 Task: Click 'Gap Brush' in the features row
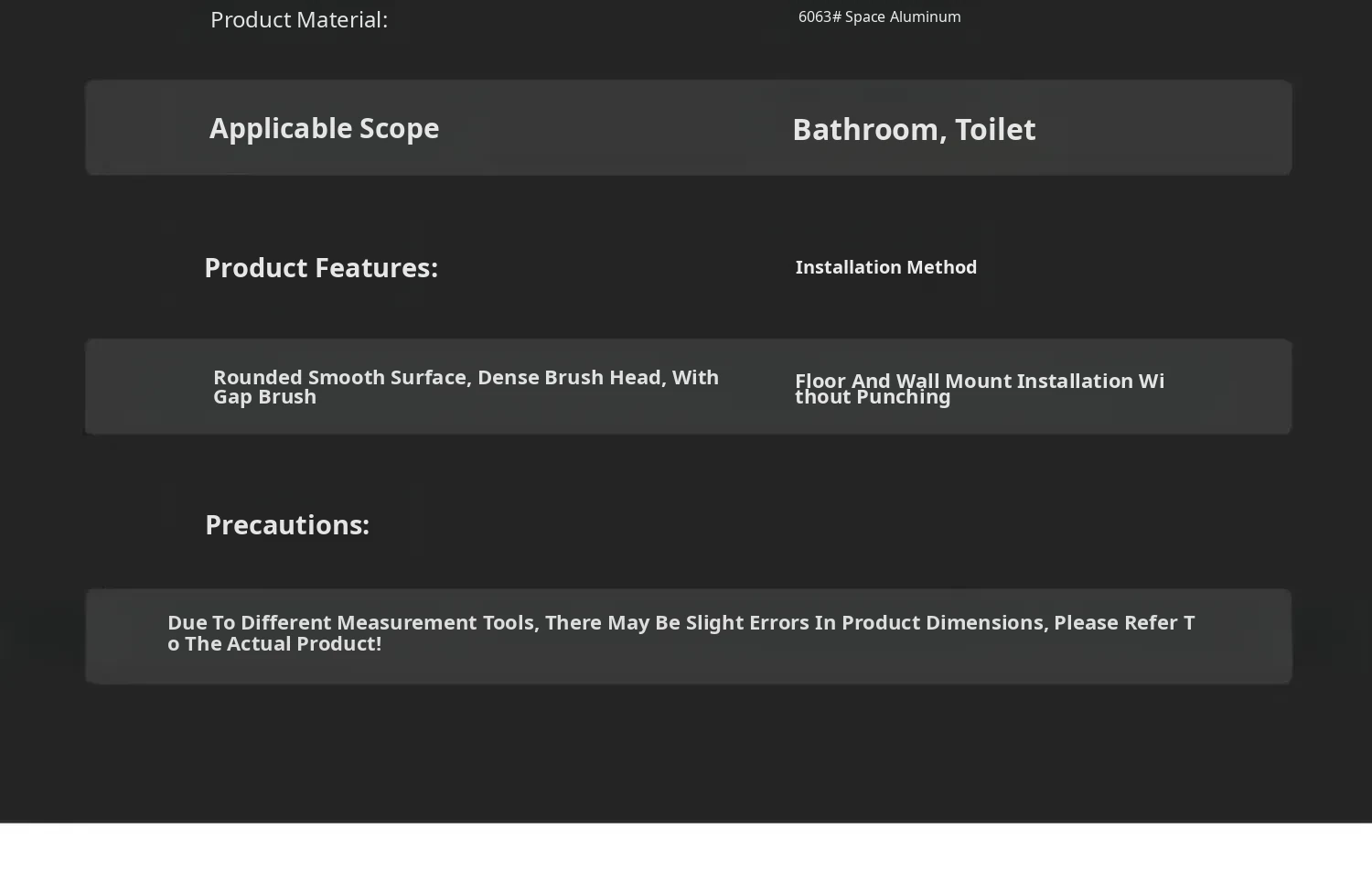point(264,397)
